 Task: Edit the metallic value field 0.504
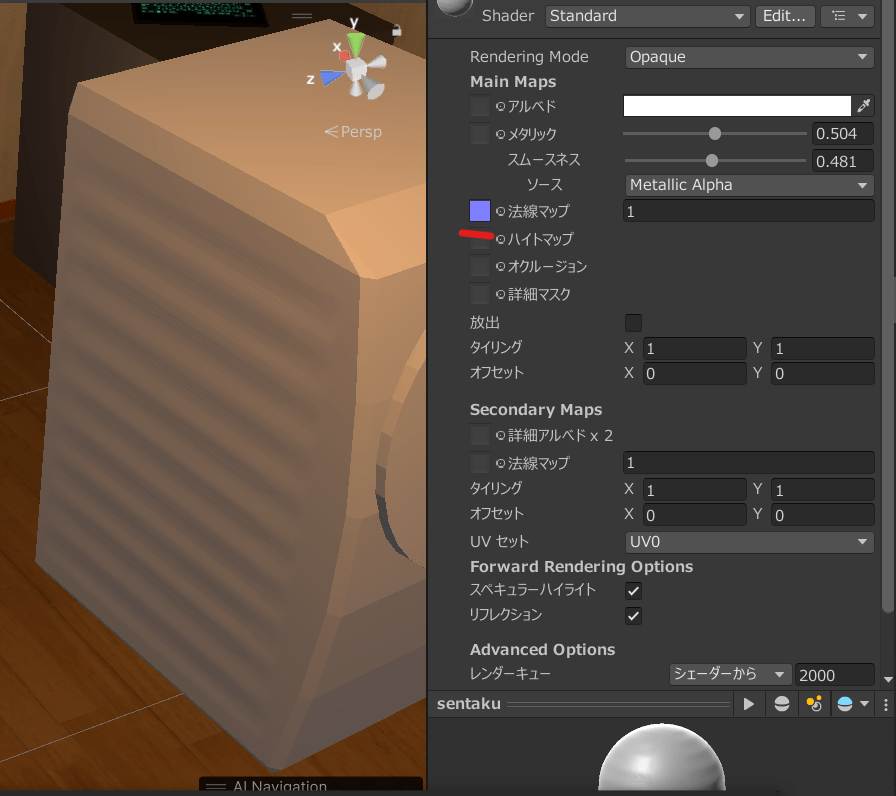(843, 134)
